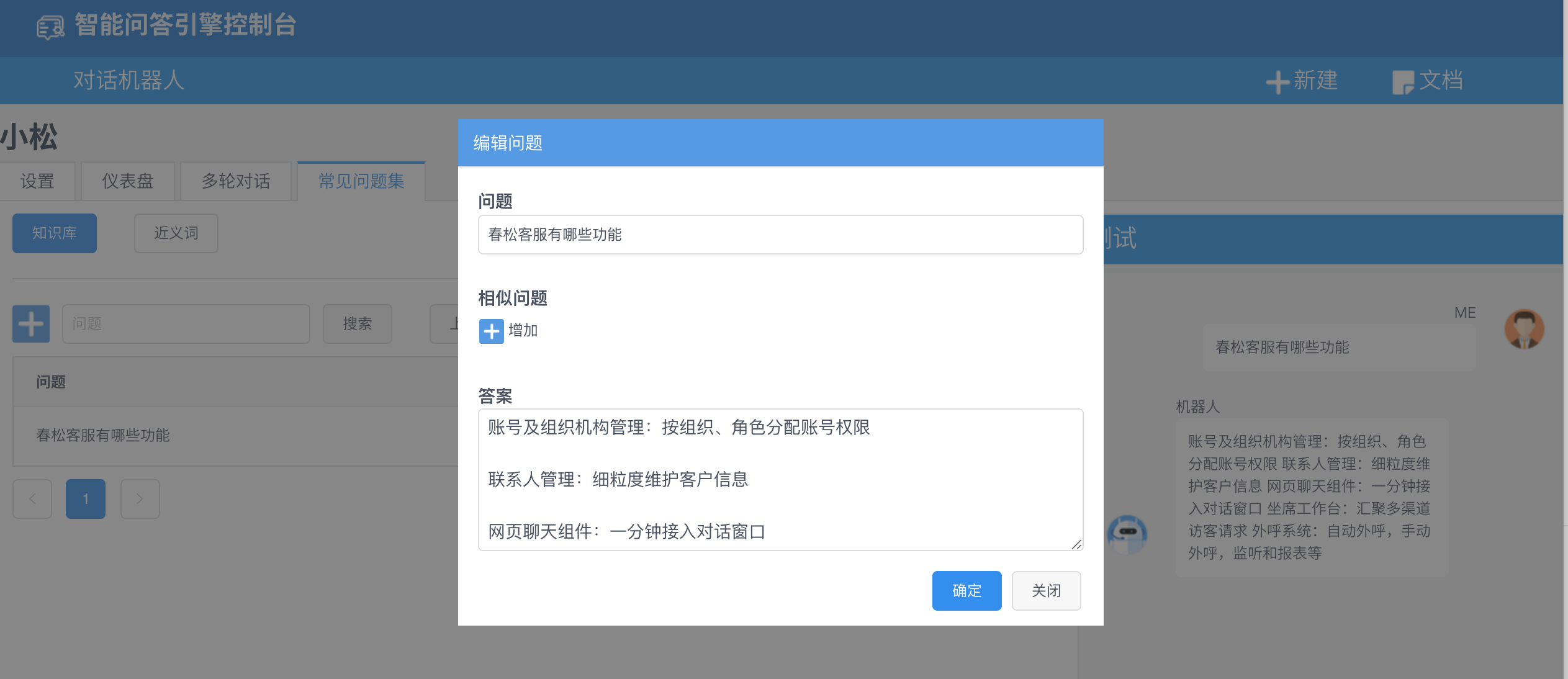Select table row 春松客服有哪些功能
Image resolution: width=1568 pixels, height=679 pixels.
236,436
